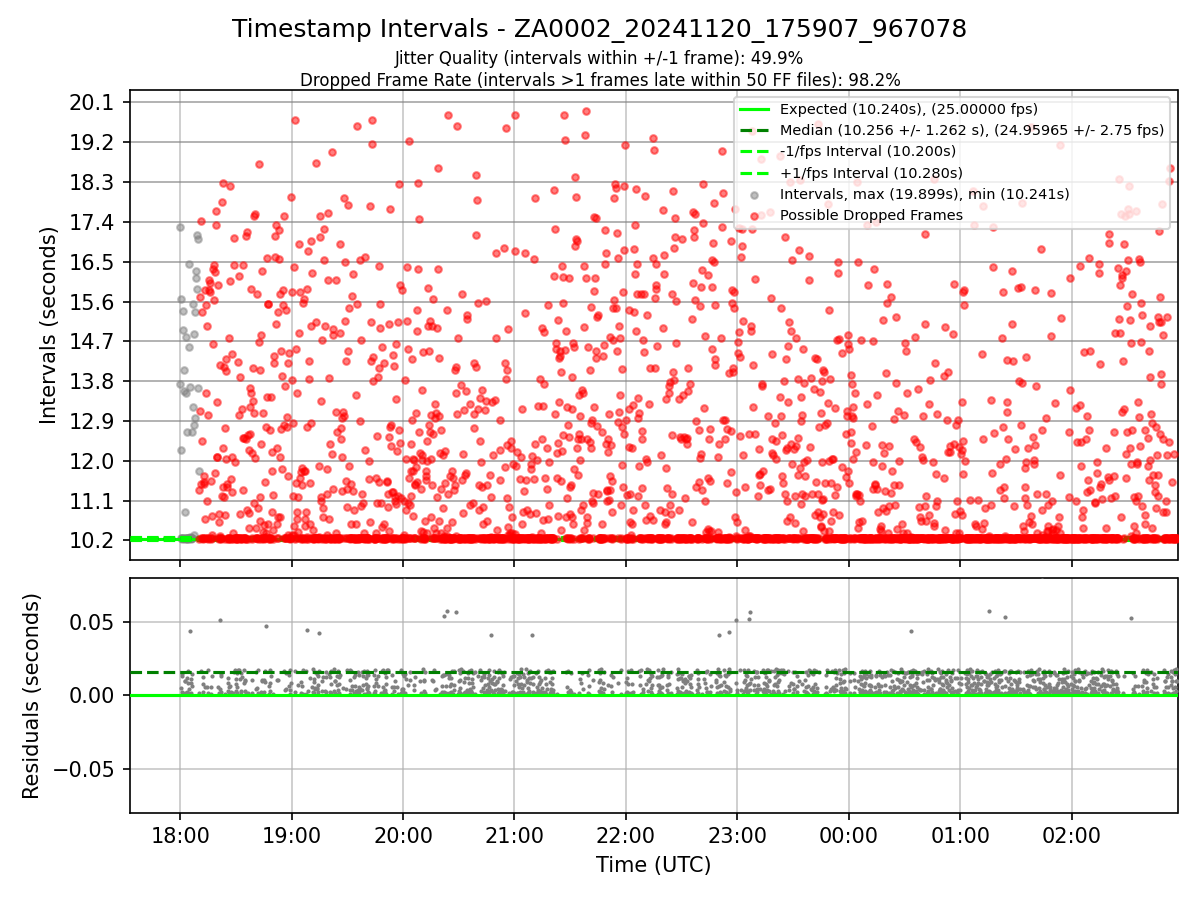The height and width of the screenshot is (900, 1200).
Task: Click the dark green dashed Median legend sample
Action: pyautogui.click(x=754, y=130)
